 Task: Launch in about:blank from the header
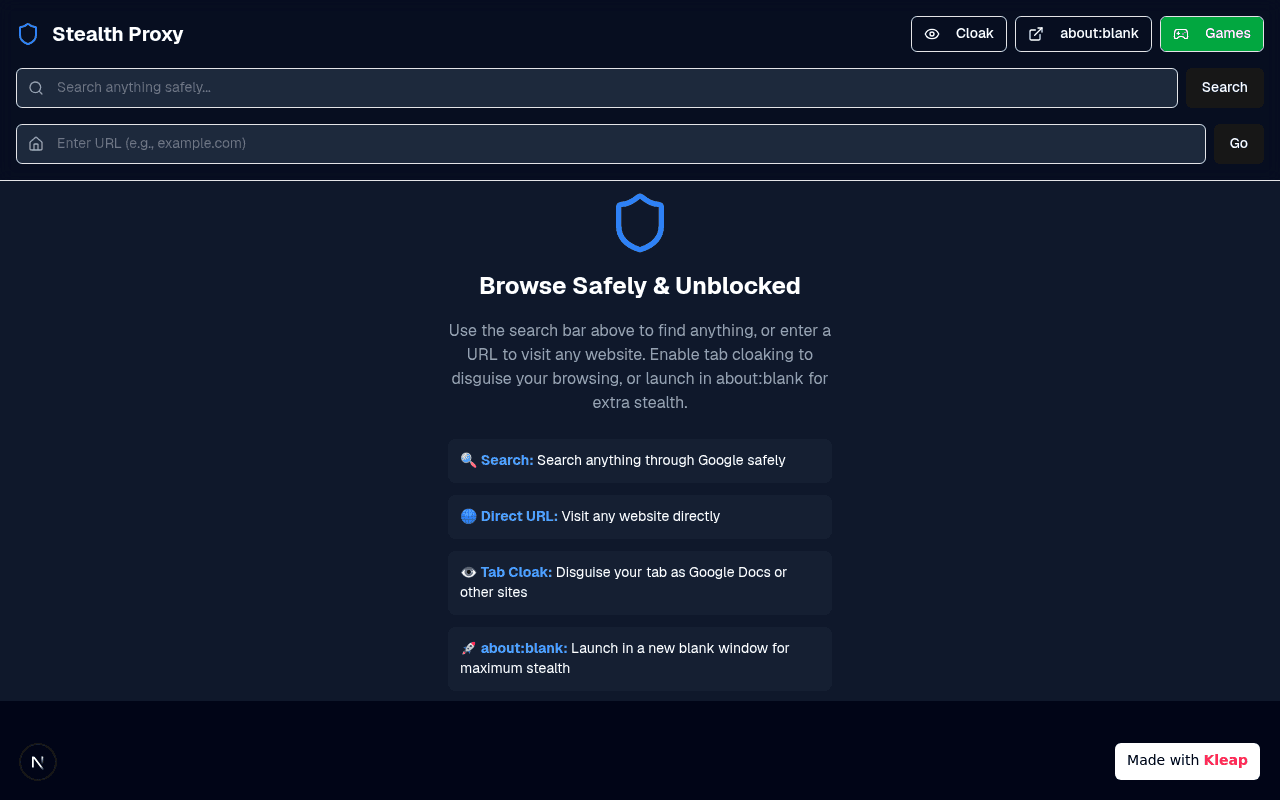[x=1083, y=34]
